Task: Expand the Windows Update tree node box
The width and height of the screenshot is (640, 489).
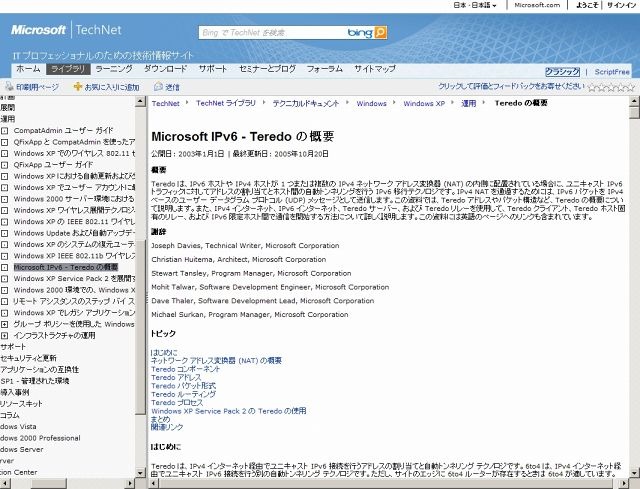Action: point(4,233)
